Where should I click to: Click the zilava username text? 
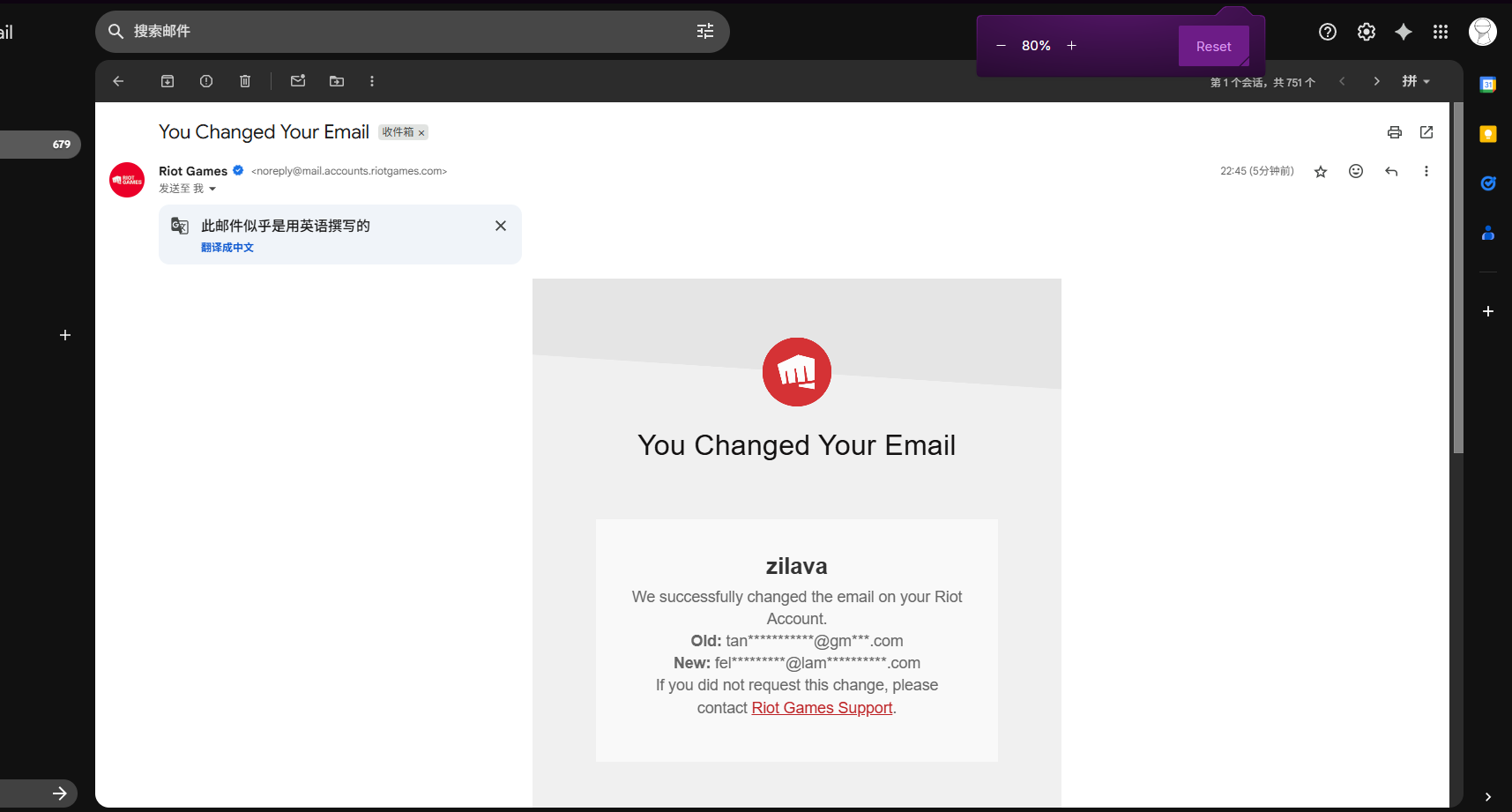pos(797,566)
